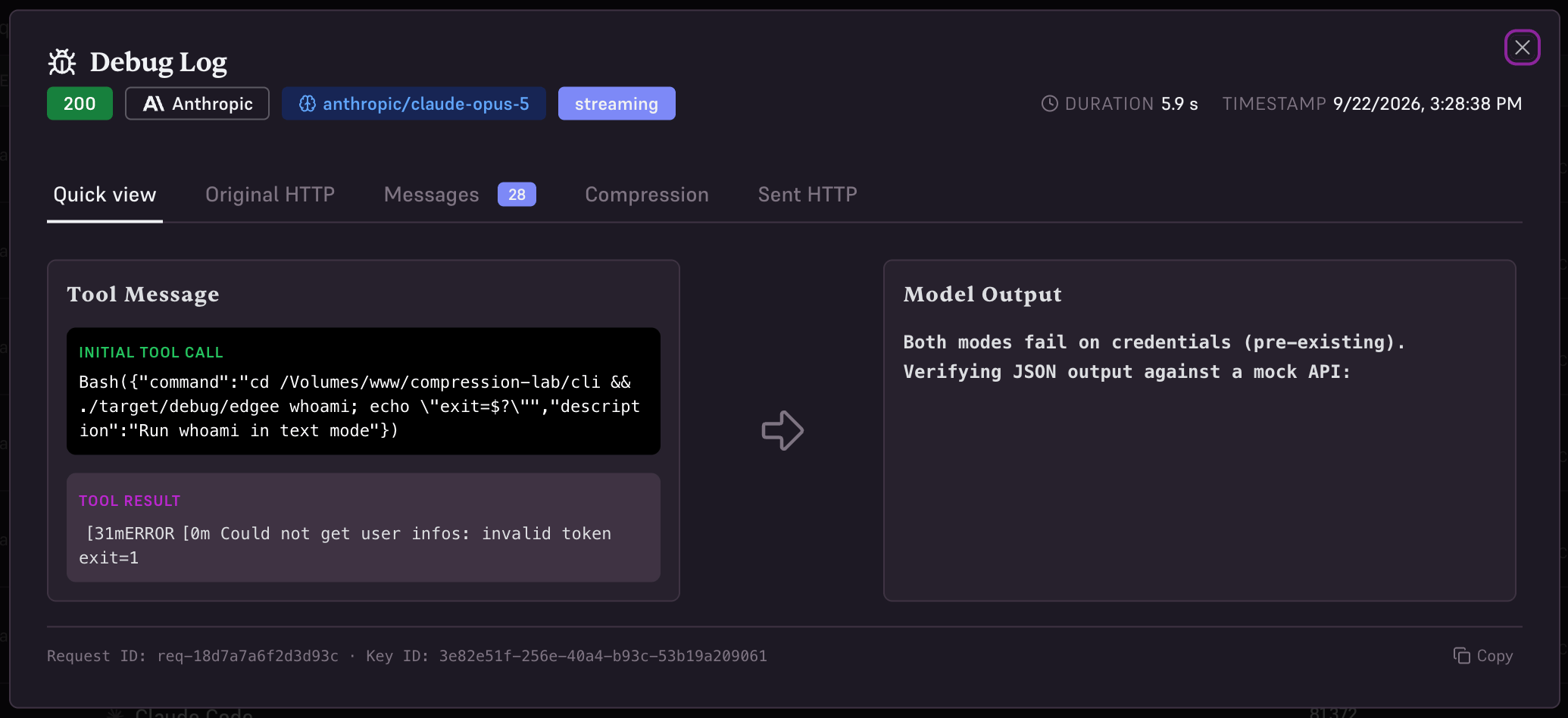Click the anthropic/claude-opus-5 model badge
The width and height of the screenshot is (1568, 718).
[x=414, y=104]
